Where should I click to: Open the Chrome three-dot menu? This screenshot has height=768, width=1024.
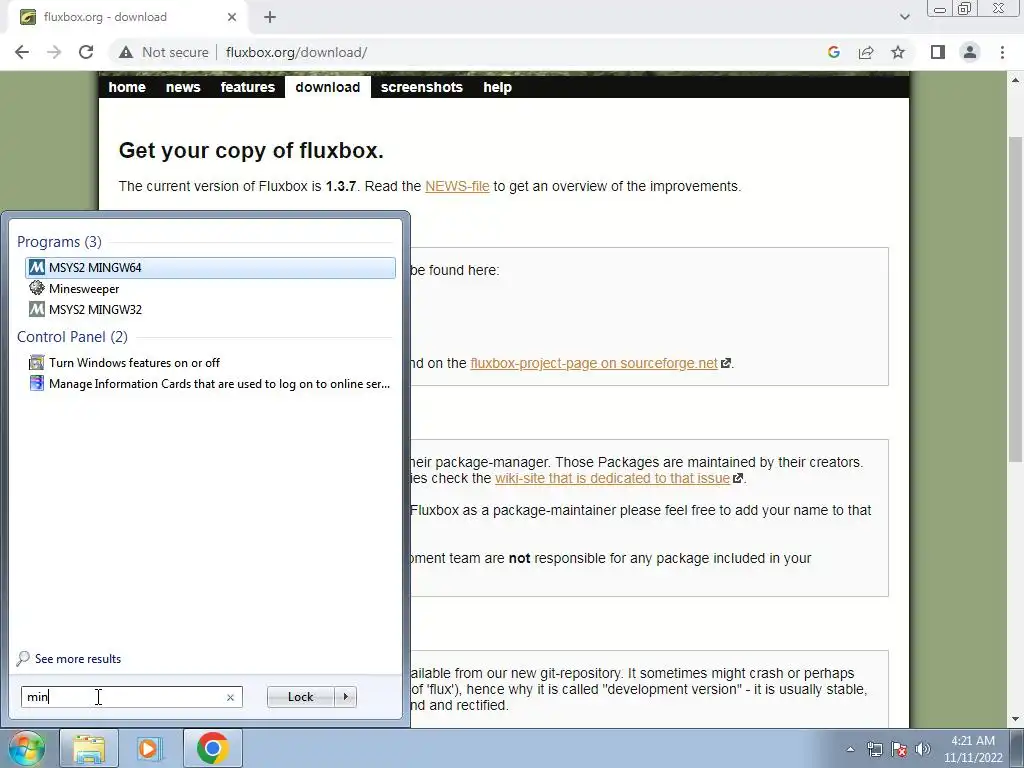[x=1002, y=52]
